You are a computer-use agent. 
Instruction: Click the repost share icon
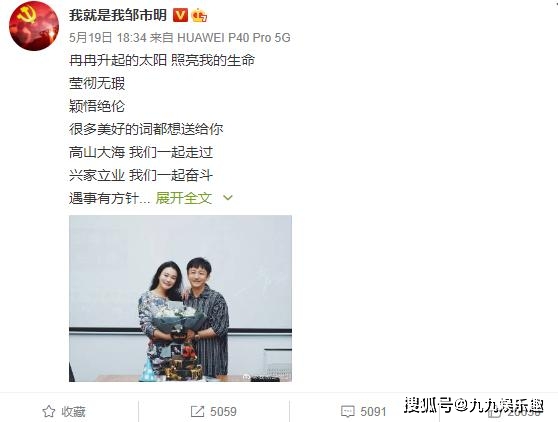click(x=197, y=412)
